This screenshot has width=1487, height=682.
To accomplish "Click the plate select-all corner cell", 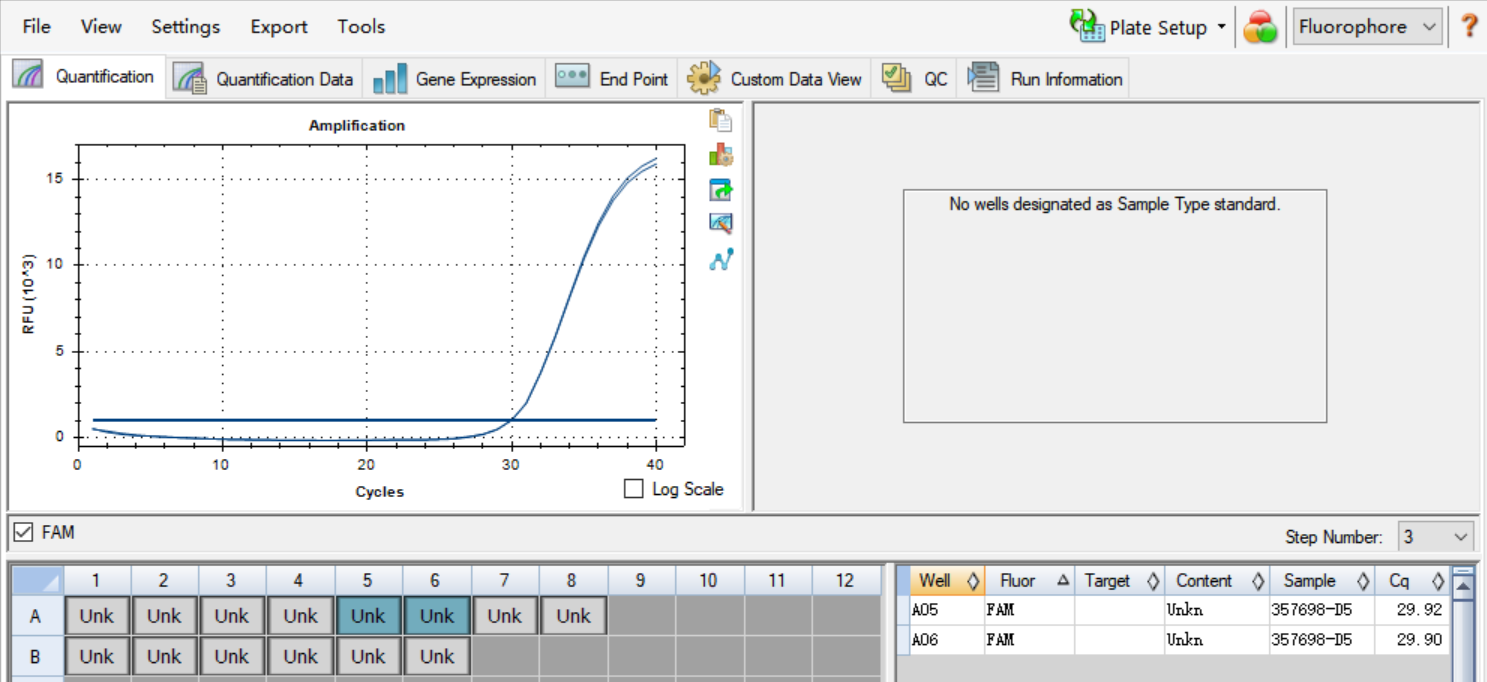I will [36, 580].
